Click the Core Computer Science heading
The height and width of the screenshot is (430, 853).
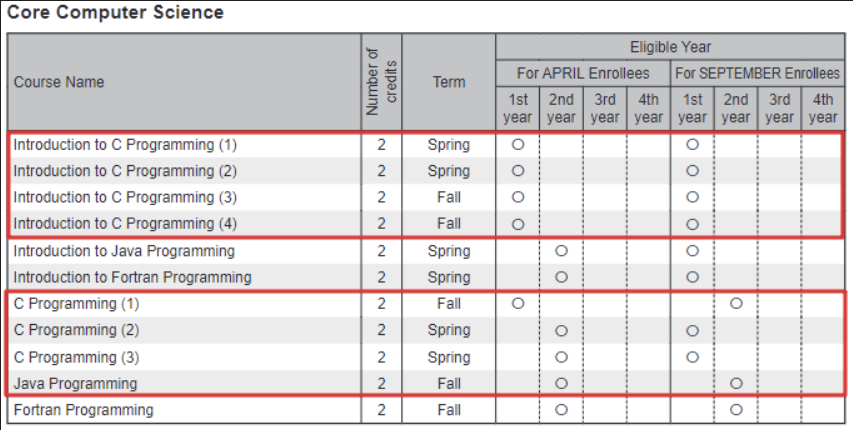coord(115,13)
